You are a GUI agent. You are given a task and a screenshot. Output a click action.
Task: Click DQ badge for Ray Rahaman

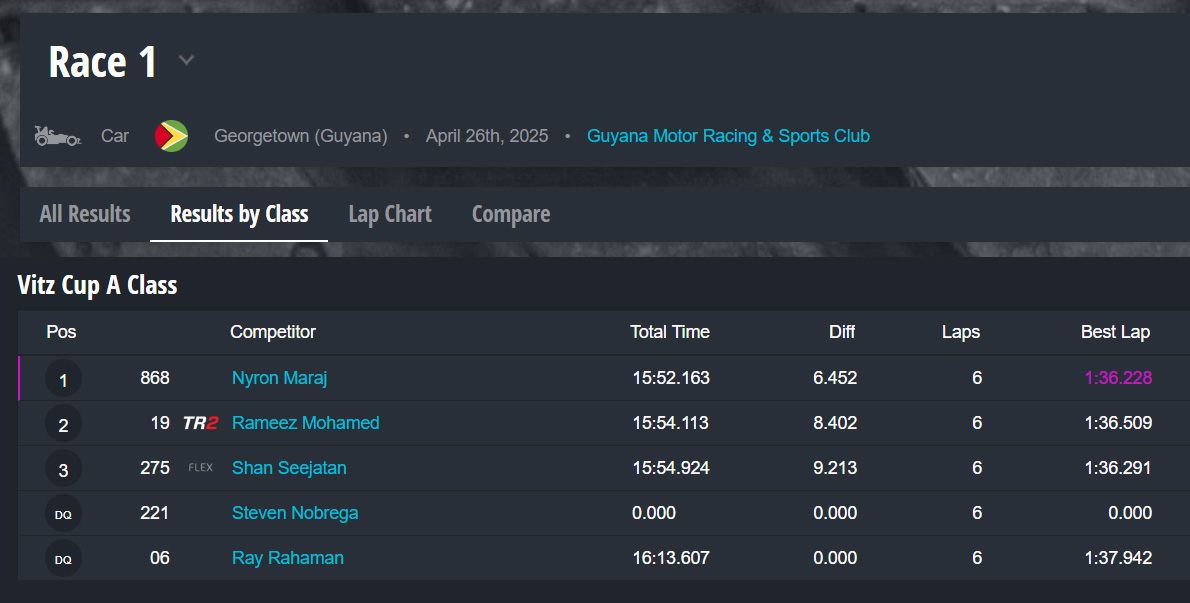(x=63, y=559)
